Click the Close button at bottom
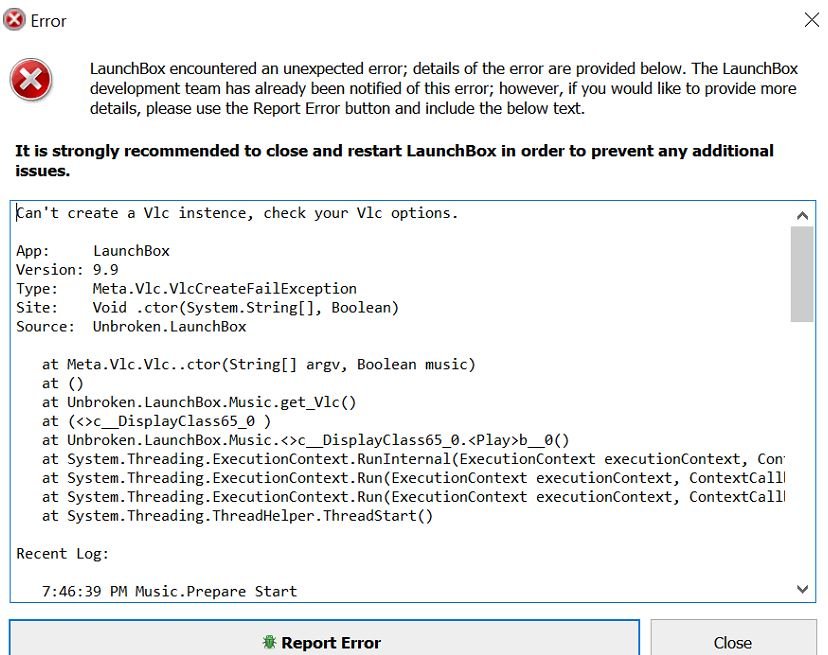The width and height of the screenshot is (828, 655). (733, 638)
